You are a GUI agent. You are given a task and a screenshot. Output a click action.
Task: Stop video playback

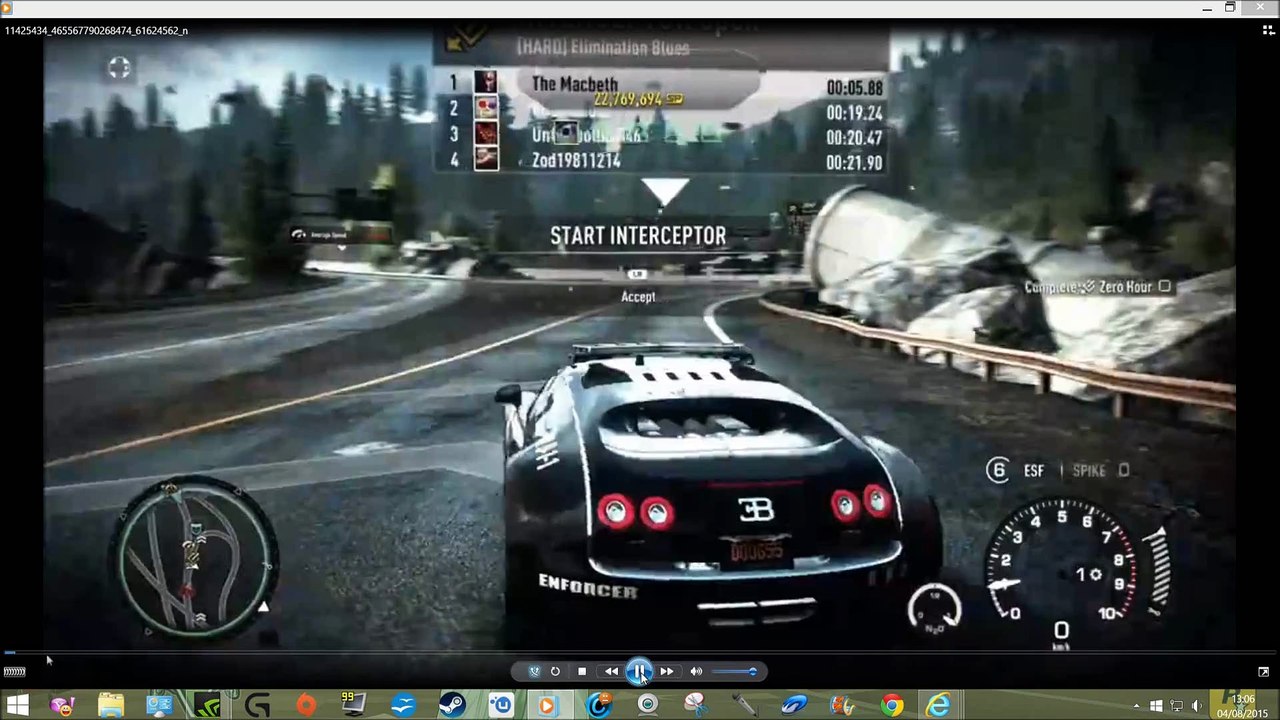(582, 672)
